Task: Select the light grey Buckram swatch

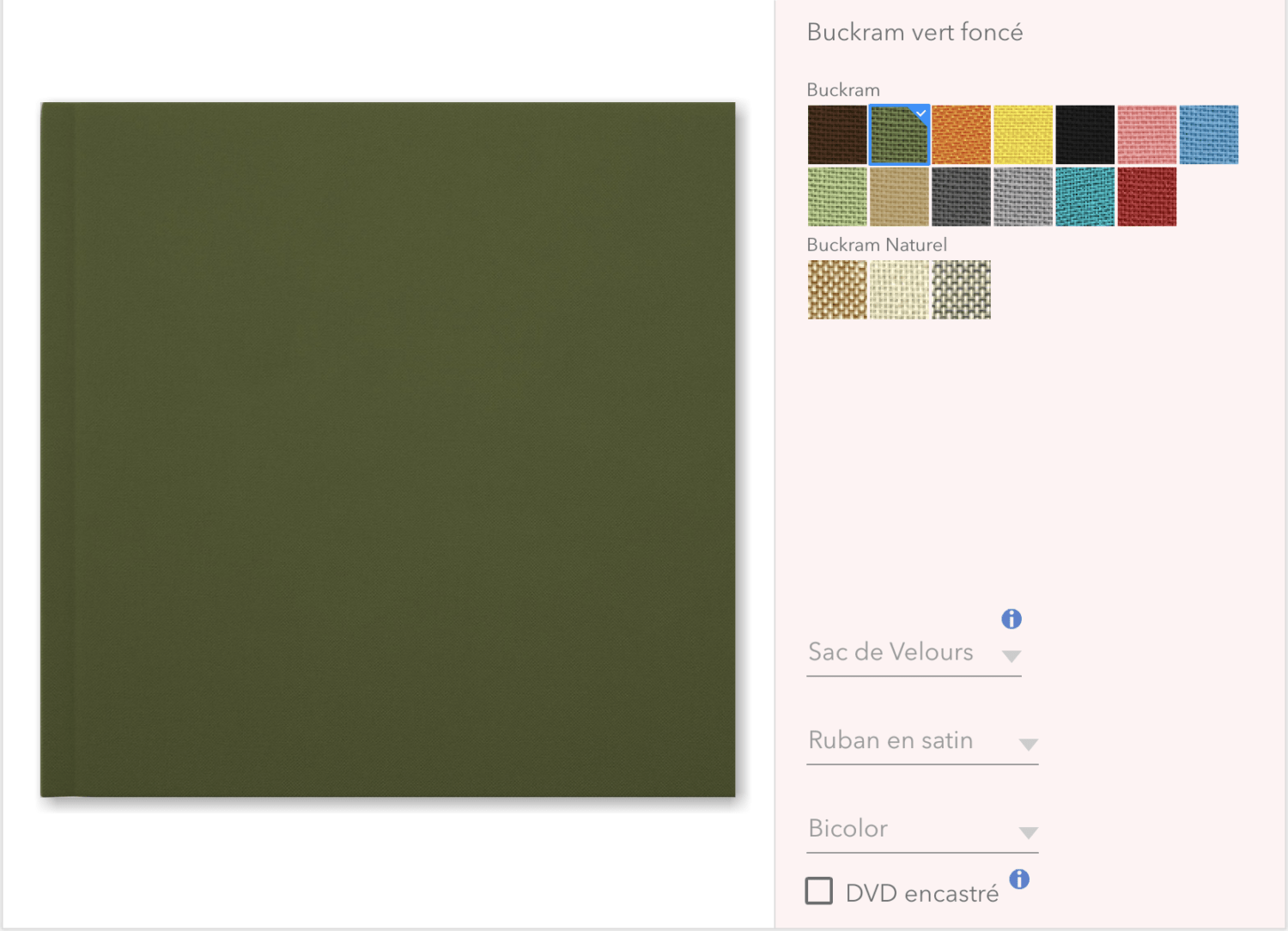Action: [1023, 197]
